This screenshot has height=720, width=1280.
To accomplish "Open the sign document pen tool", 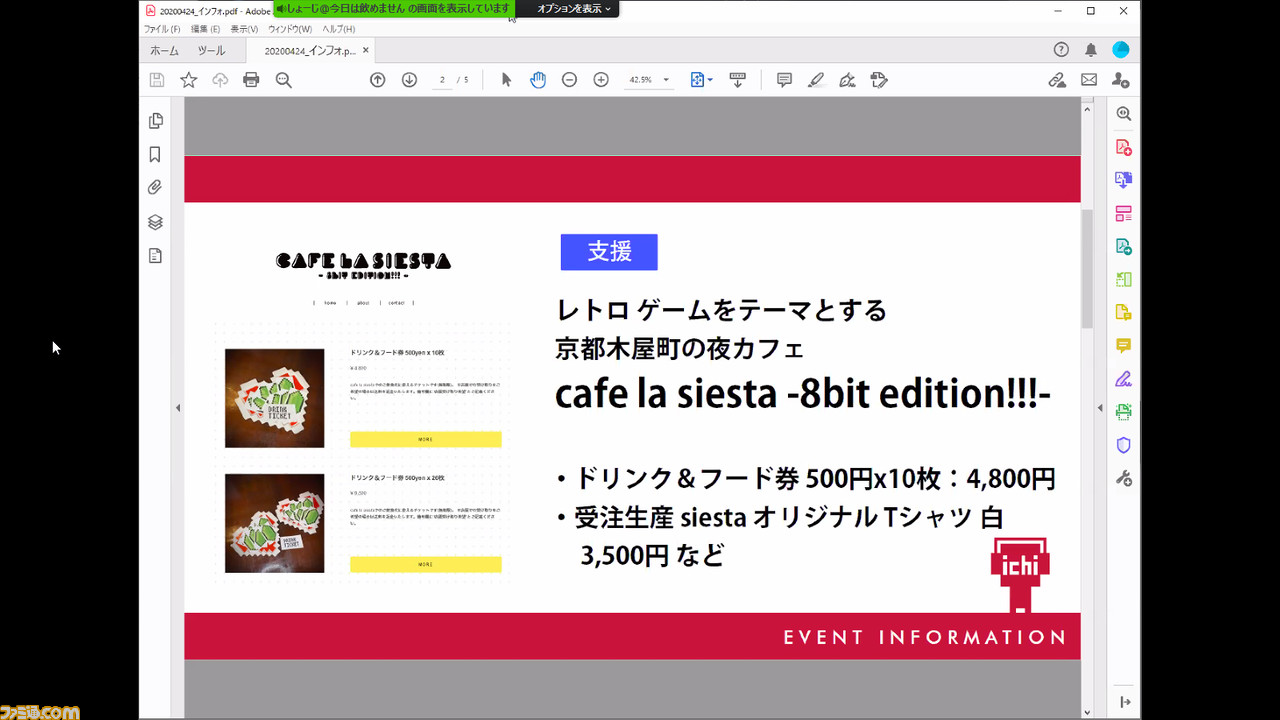I will [847, 80].
